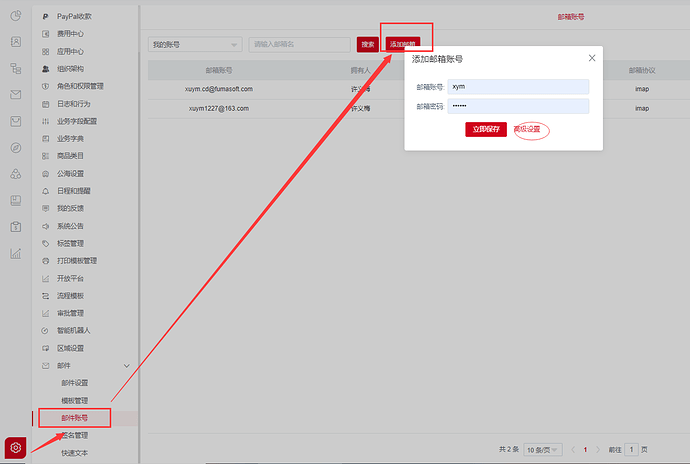Select 模板管理 submenu item

(74, 400)
